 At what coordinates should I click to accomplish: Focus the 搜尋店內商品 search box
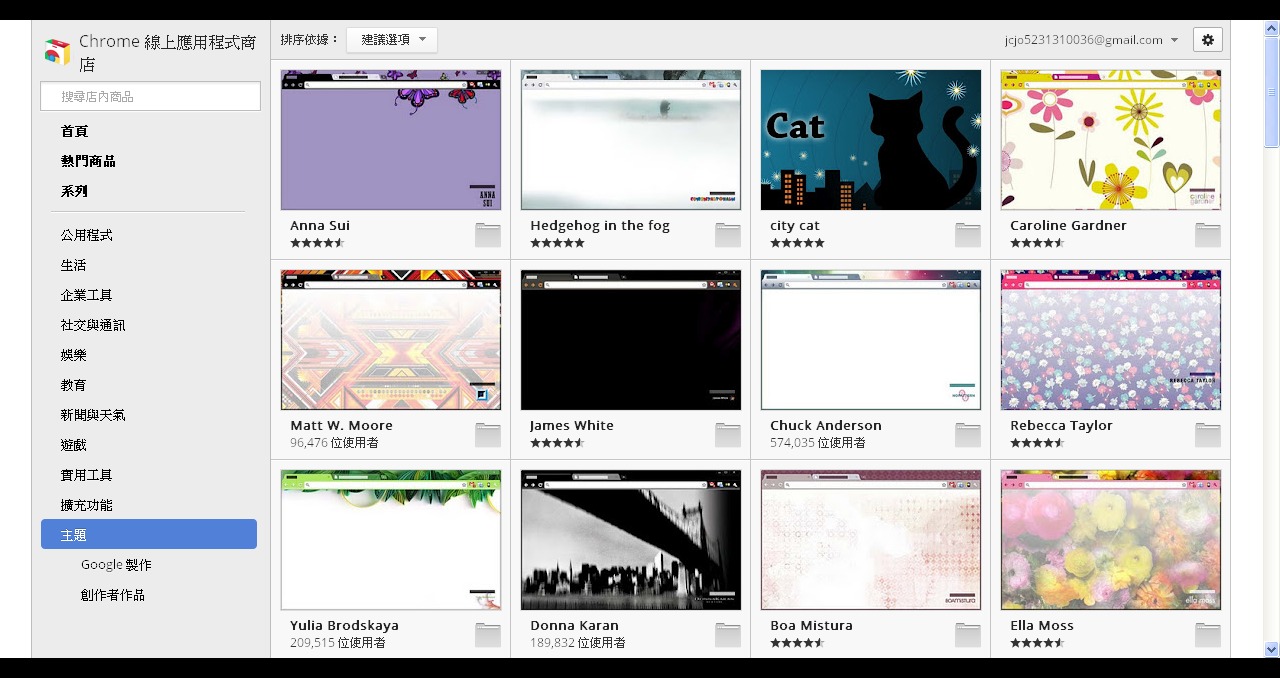150,96
